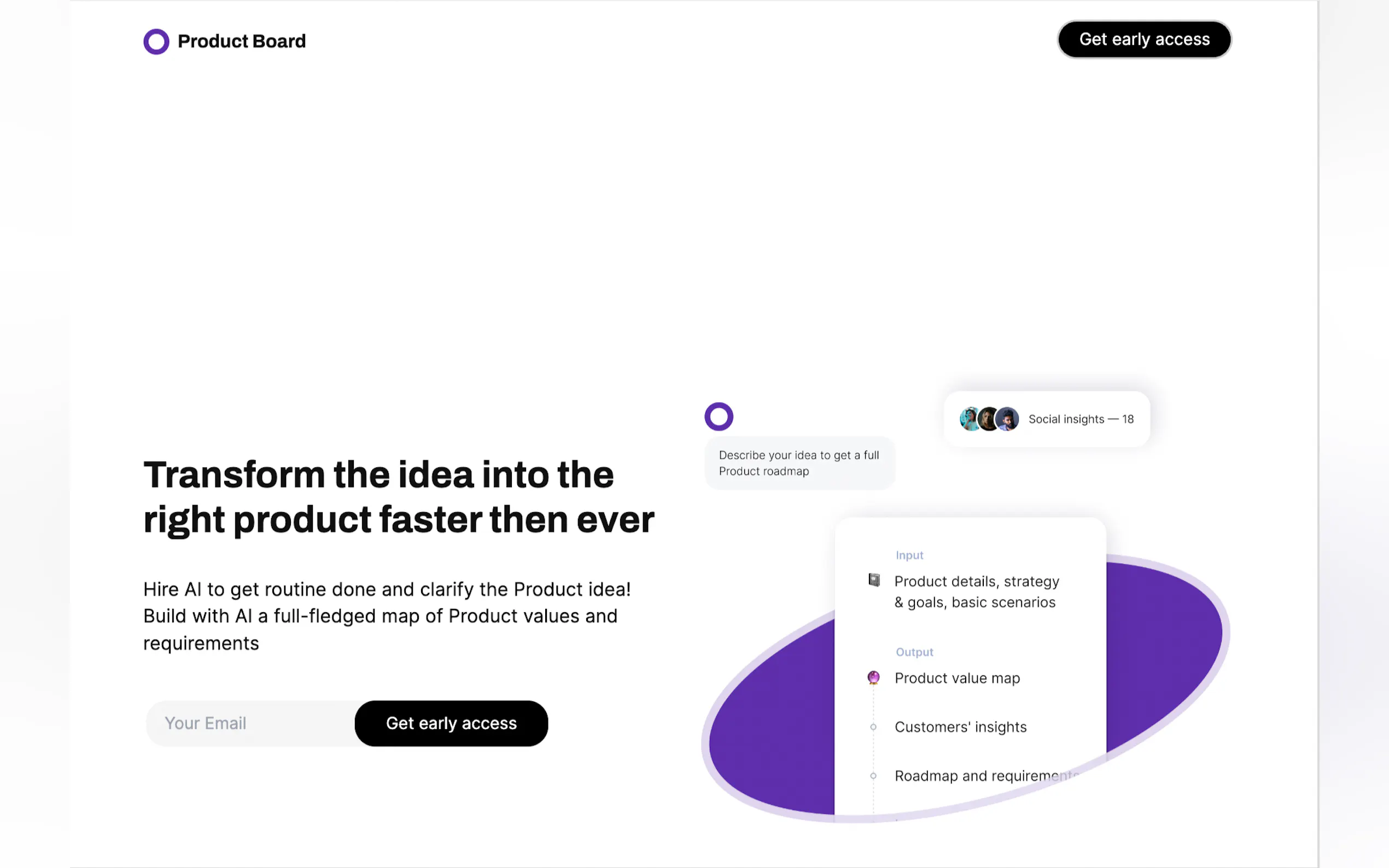Click the bullet circle beside Customers' insights
Screen dimensions: 1389x868
[873, 728]
